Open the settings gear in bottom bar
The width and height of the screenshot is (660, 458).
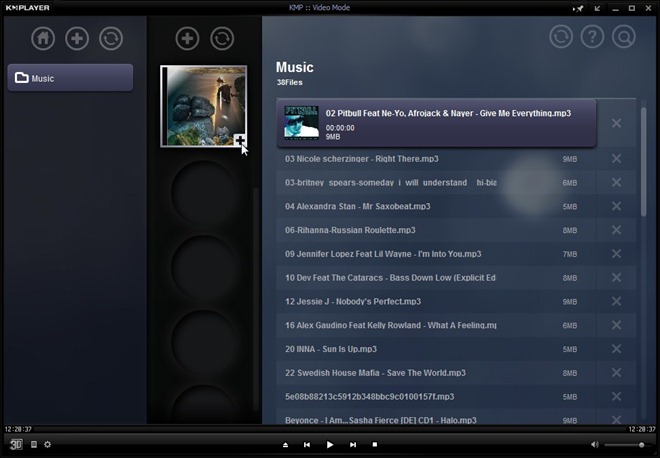pyautogui.click(x=48, y=445)
